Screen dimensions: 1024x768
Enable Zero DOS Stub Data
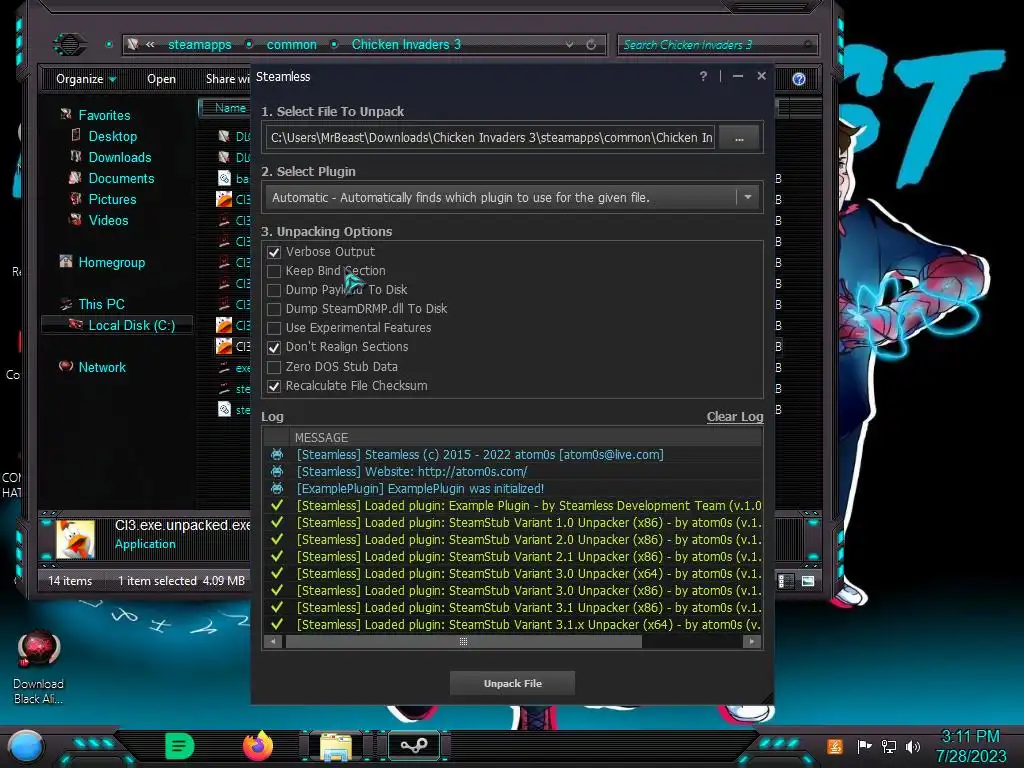[x=274, y=367]
